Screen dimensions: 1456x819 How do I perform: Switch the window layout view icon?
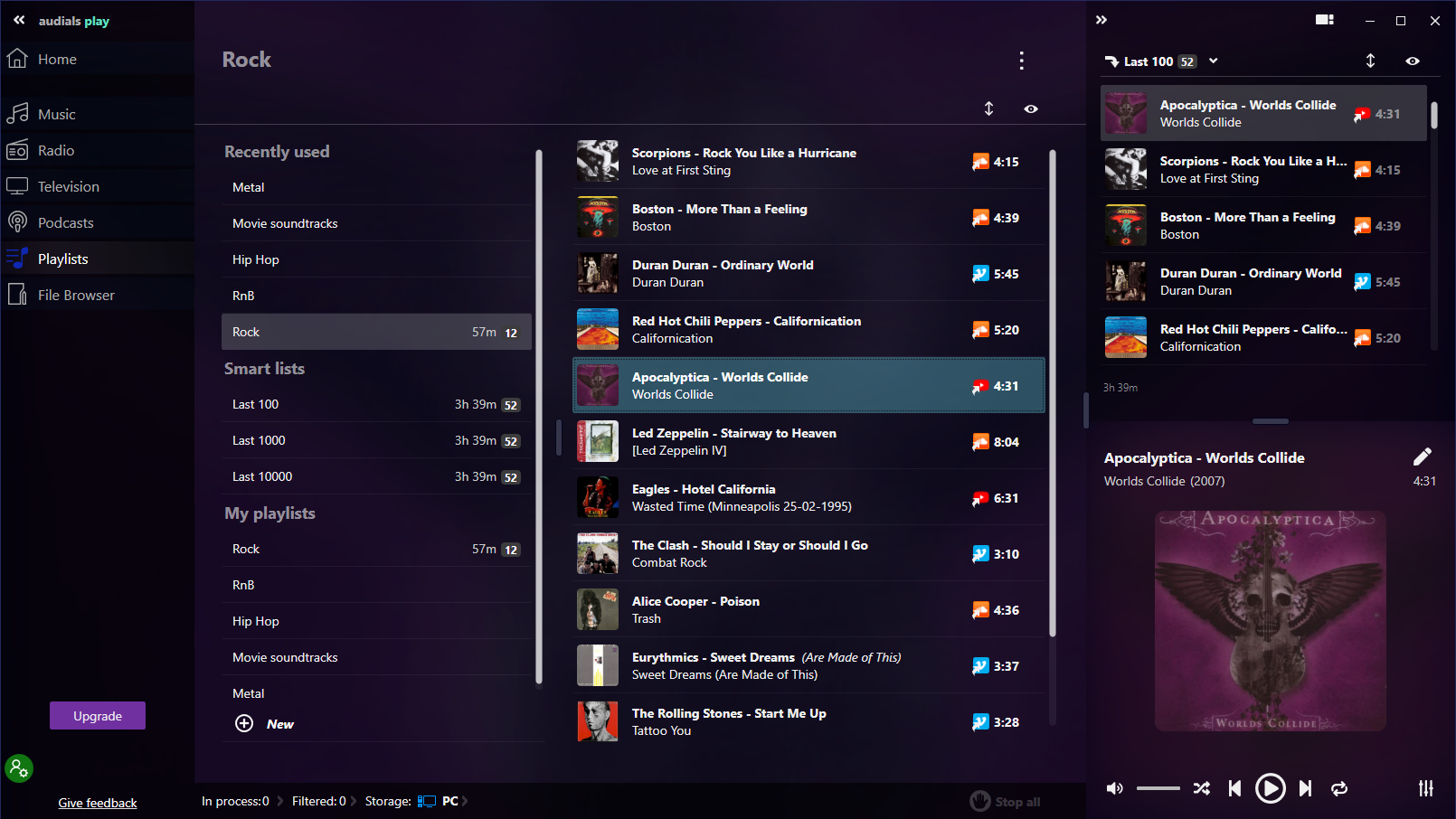point(1325,20)
